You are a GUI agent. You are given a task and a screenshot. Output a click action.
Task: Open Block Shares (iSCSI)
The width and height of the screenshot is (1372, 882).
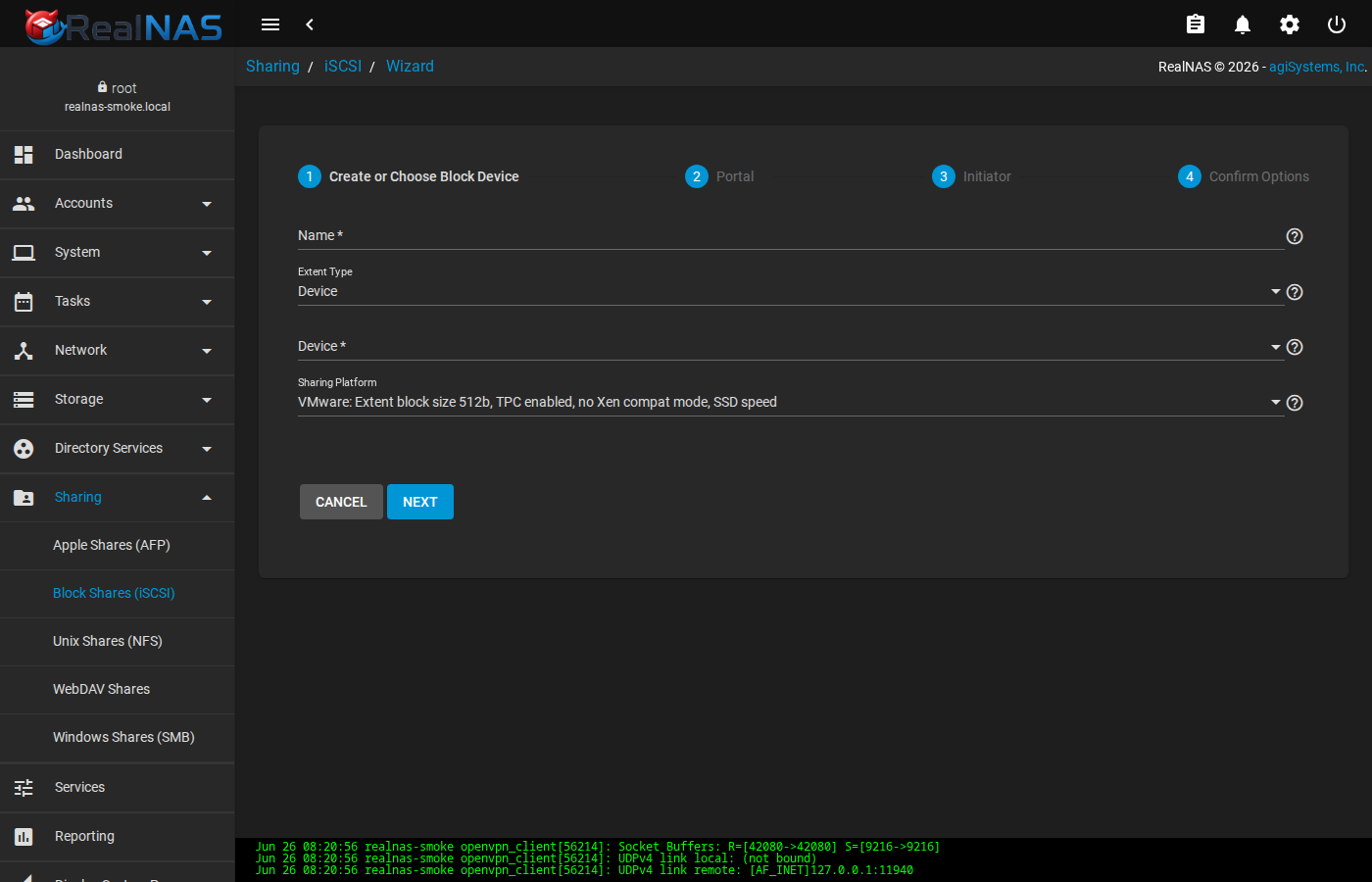click(x=118, y=594)
